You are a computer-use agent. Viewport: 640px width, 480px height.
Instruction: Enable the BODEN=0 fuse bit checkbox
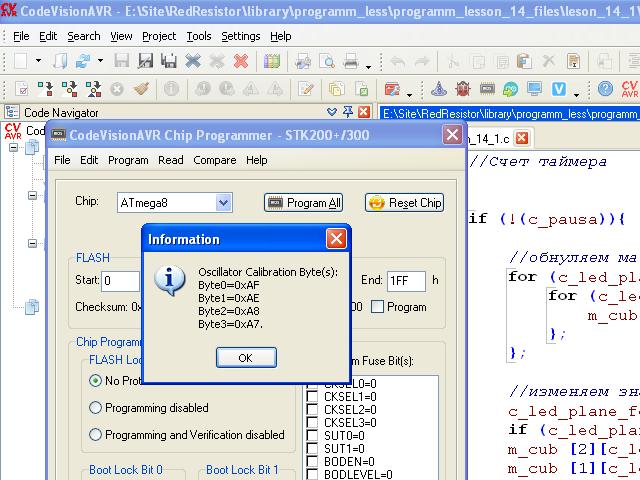(x=313, y=461)
